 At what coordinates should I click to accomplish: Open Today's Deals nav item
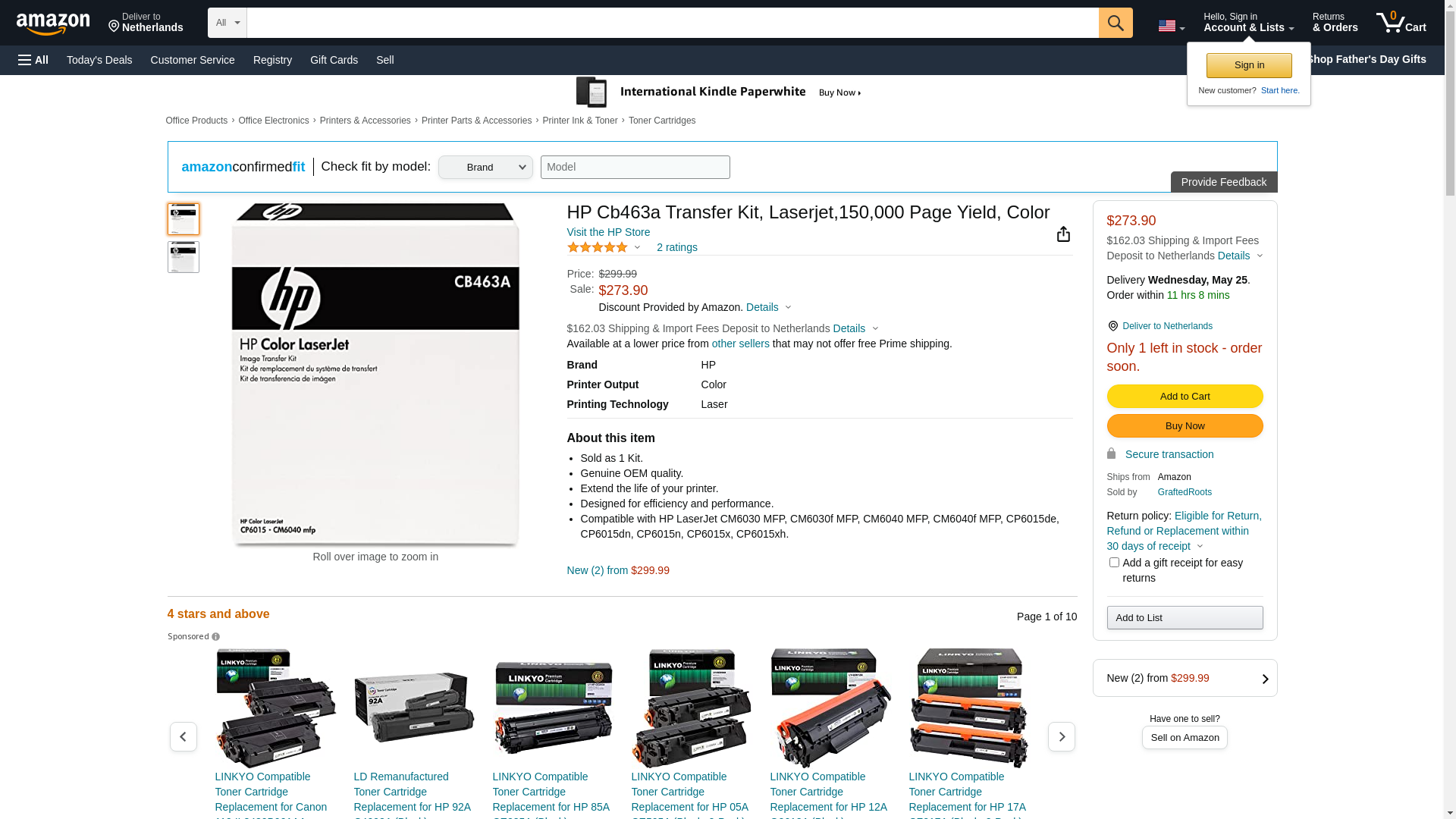click(x=99, y=60)
